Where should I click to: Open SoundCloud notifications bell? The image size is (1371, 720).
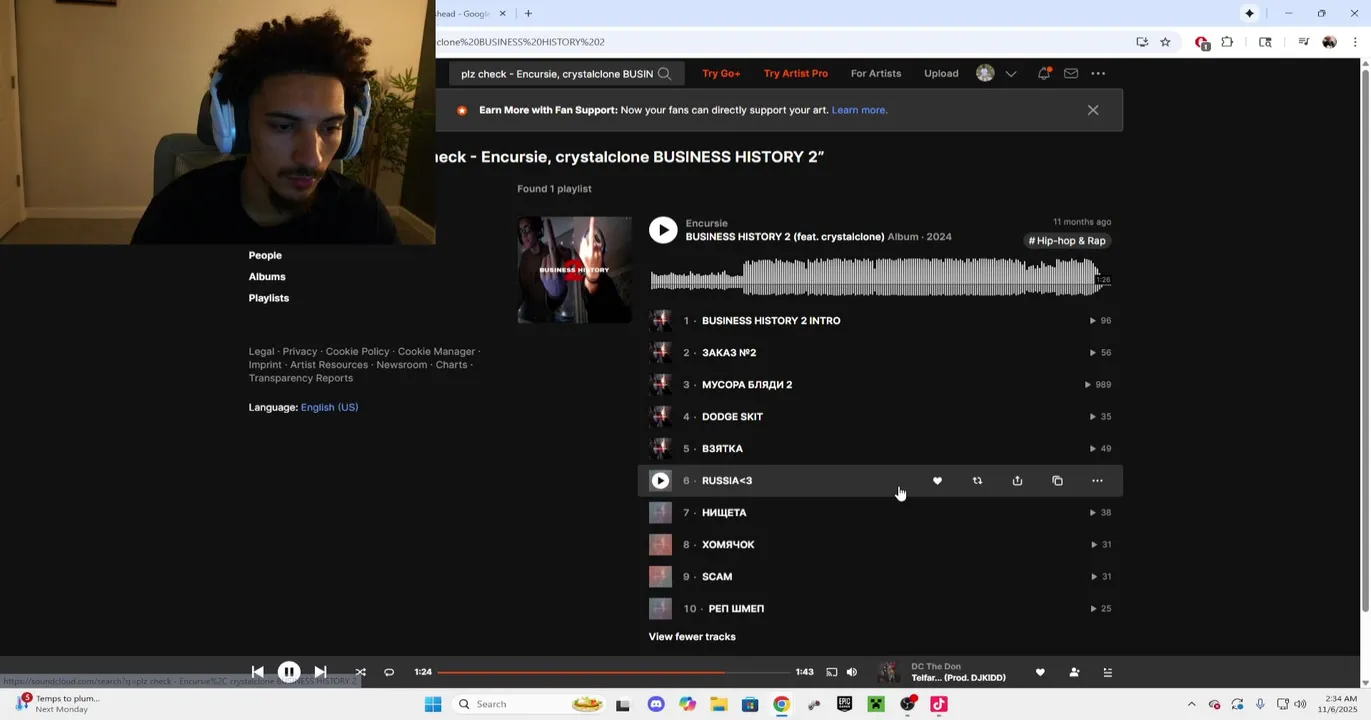point(1044,73)
